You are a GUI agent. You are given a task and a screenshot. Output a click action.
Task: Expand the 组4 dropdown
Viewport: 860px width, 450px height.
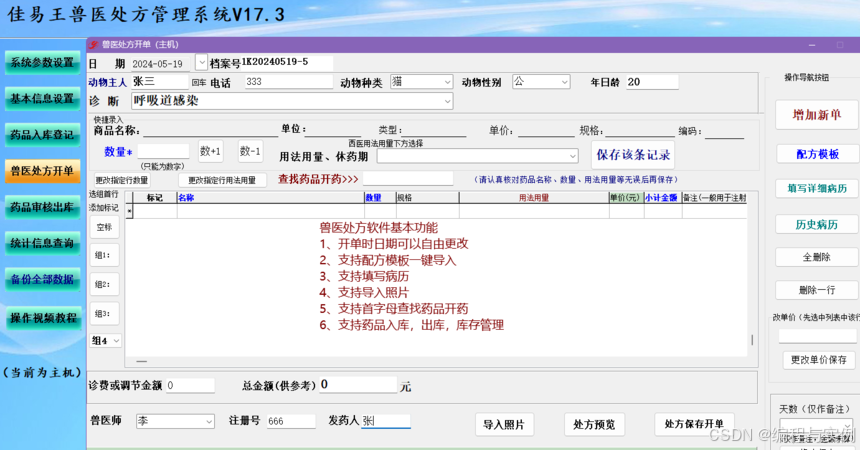click(x=116, y=341)
